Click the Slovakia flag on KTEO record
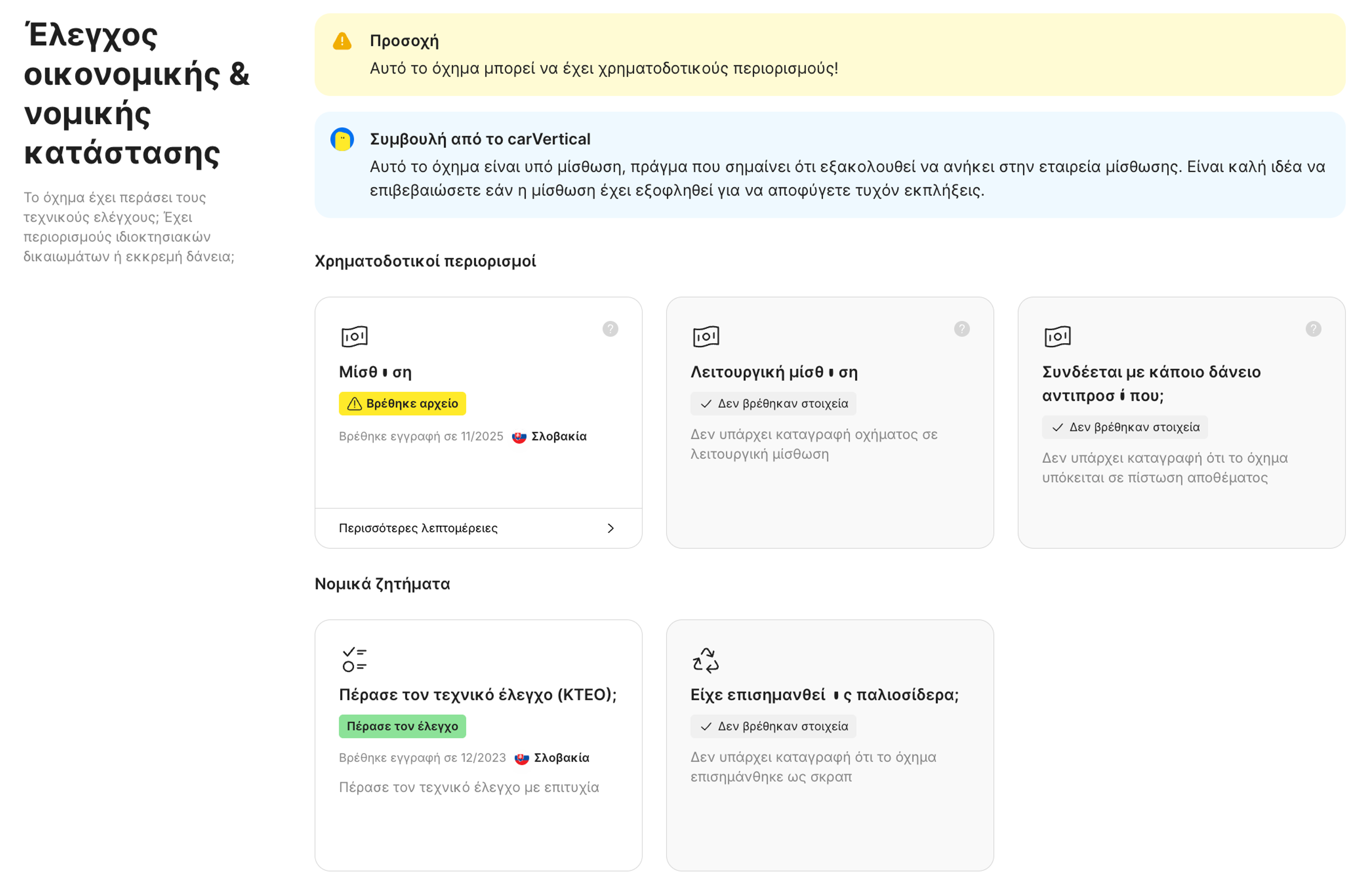 521,759
